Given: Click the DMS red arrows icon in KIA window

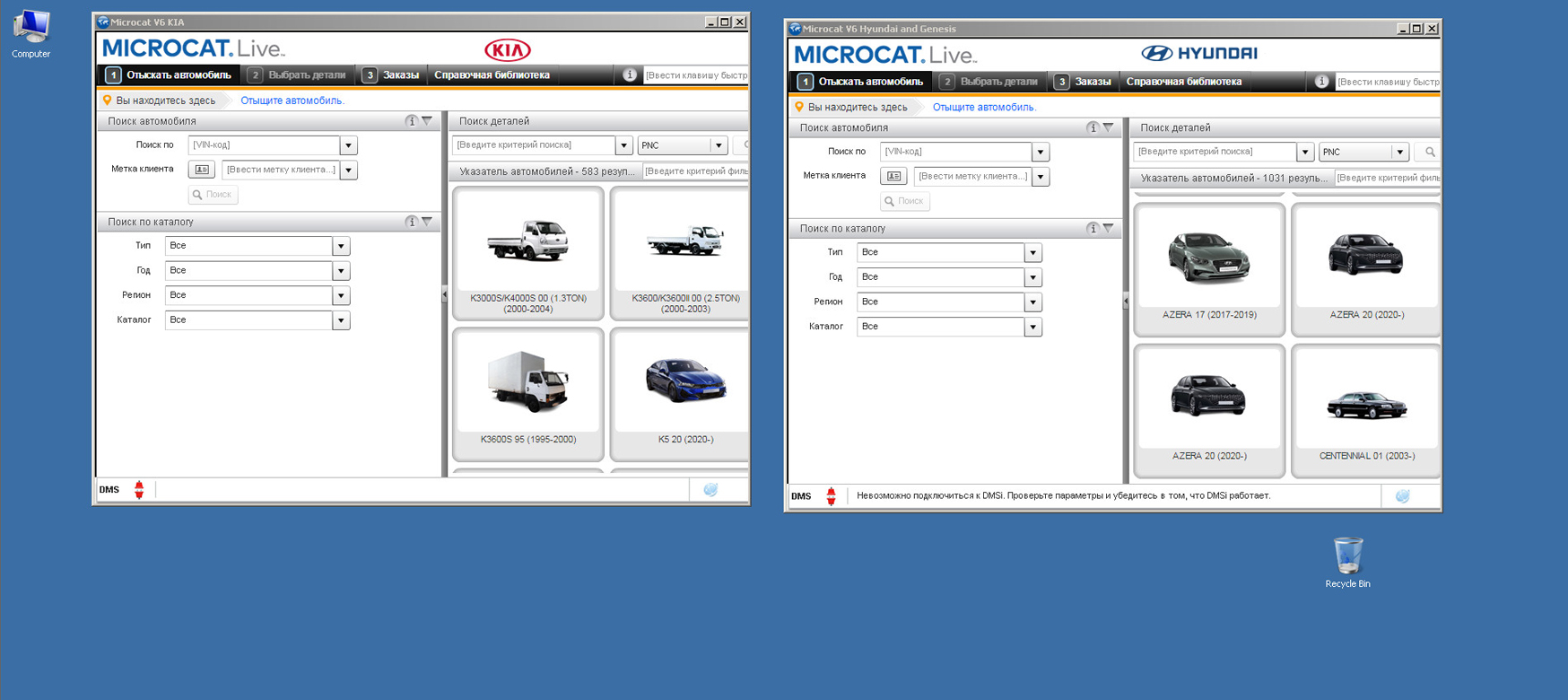Looking at the screenshot, I should pos(139,489).
